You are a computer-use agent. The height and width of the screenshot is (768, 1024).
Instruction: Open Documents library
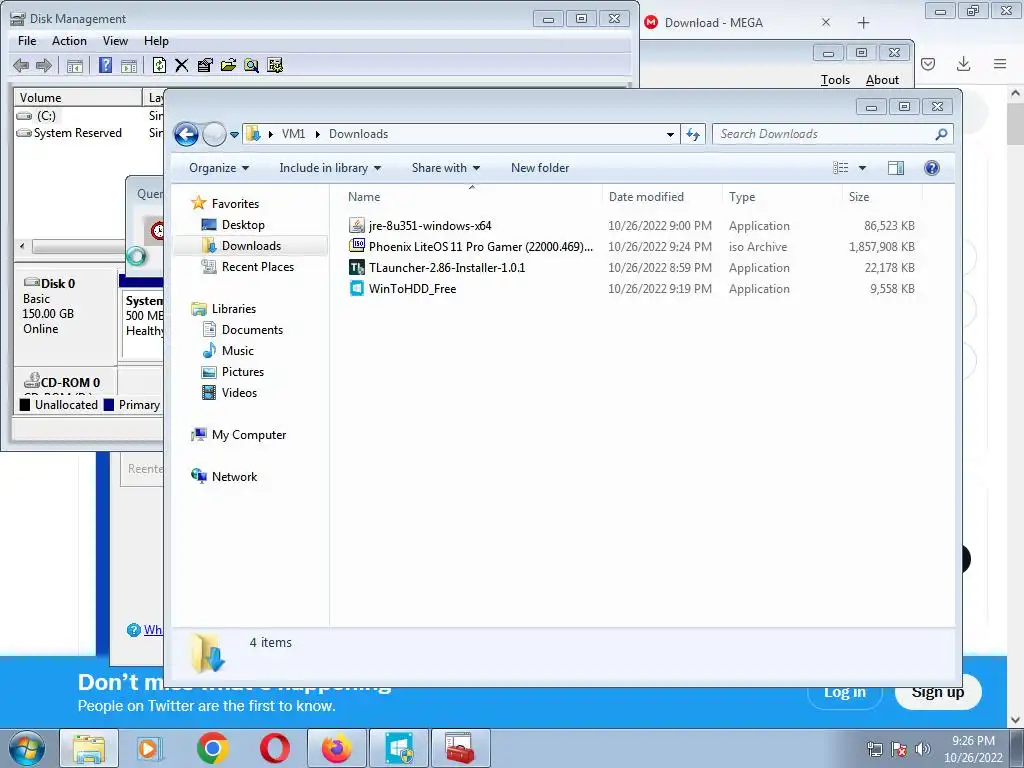(x=252, y=330)
